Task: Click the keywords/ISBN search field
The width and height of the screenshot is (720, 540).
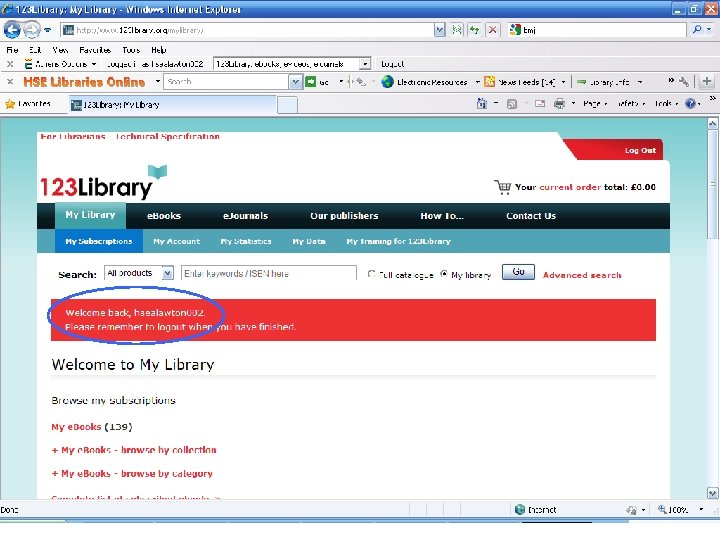Action: click(x=269, y=273)
